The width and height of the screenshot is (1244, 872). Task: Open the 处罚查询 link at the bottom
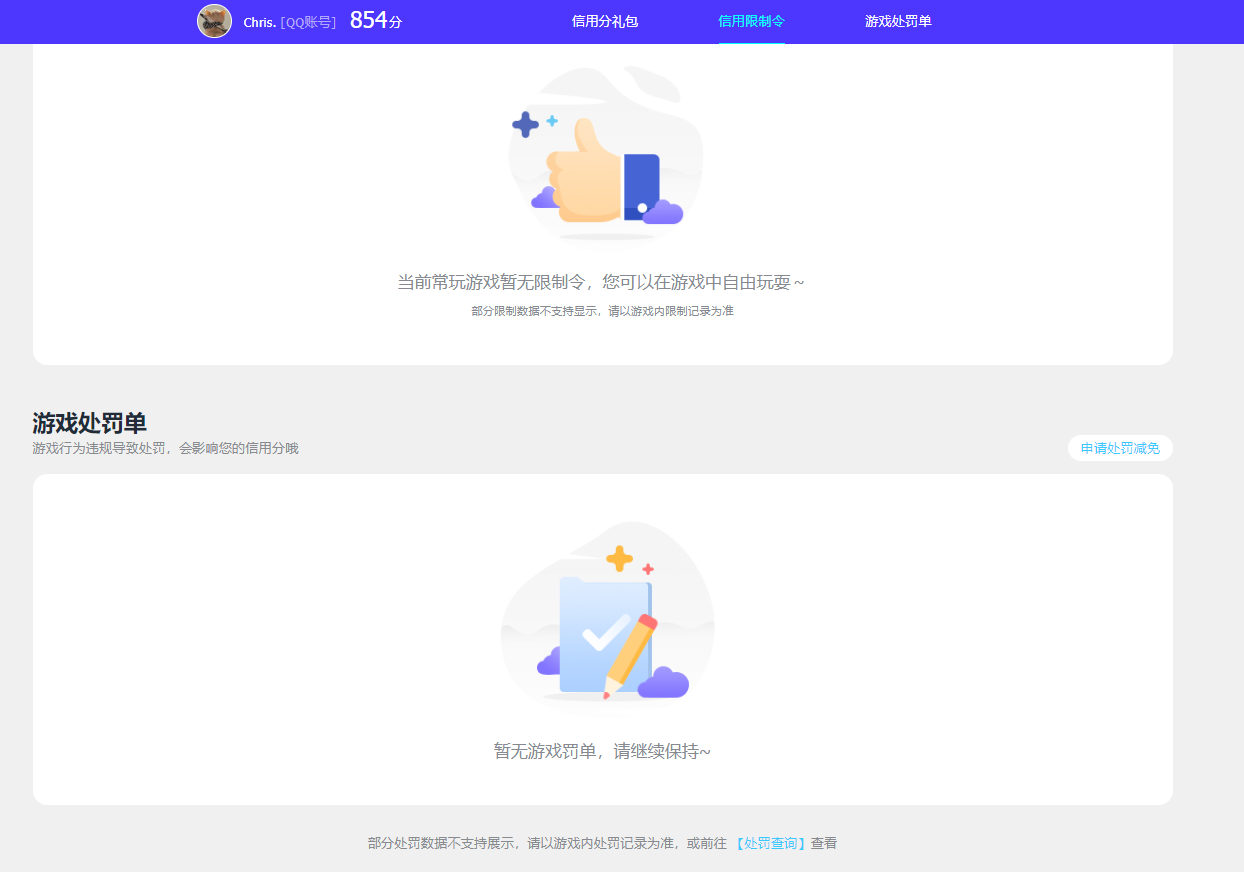pos(772,843)
